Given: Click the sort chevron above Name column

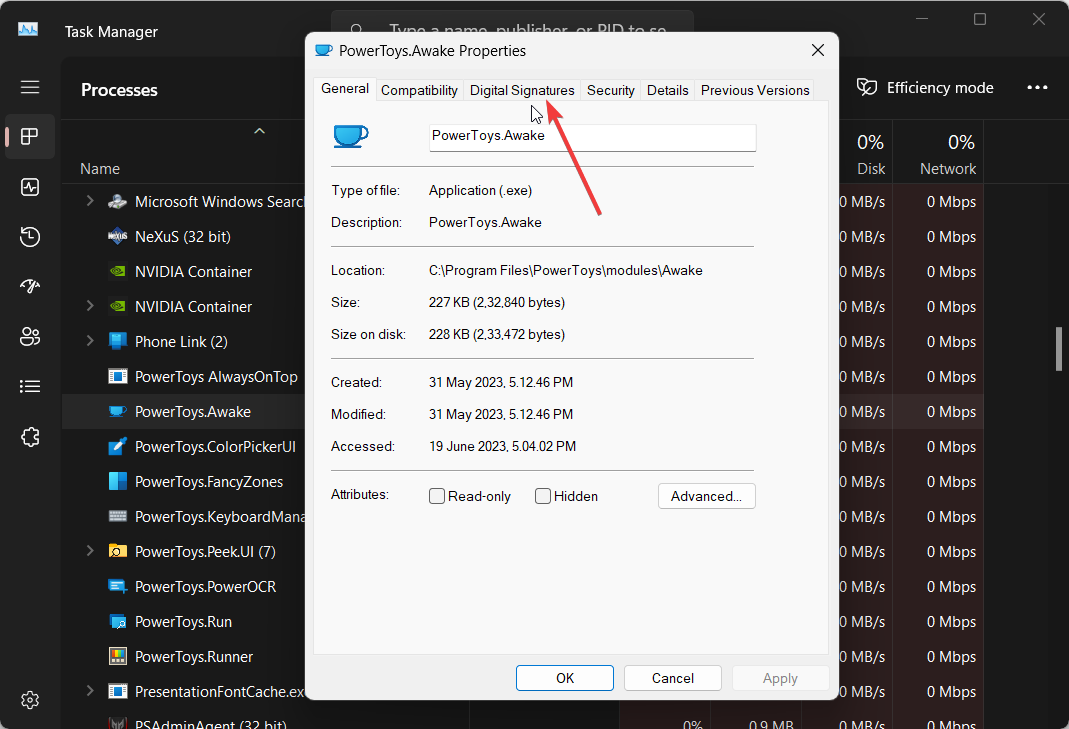Looking at the screenshot, I should (x=259, y=131).
